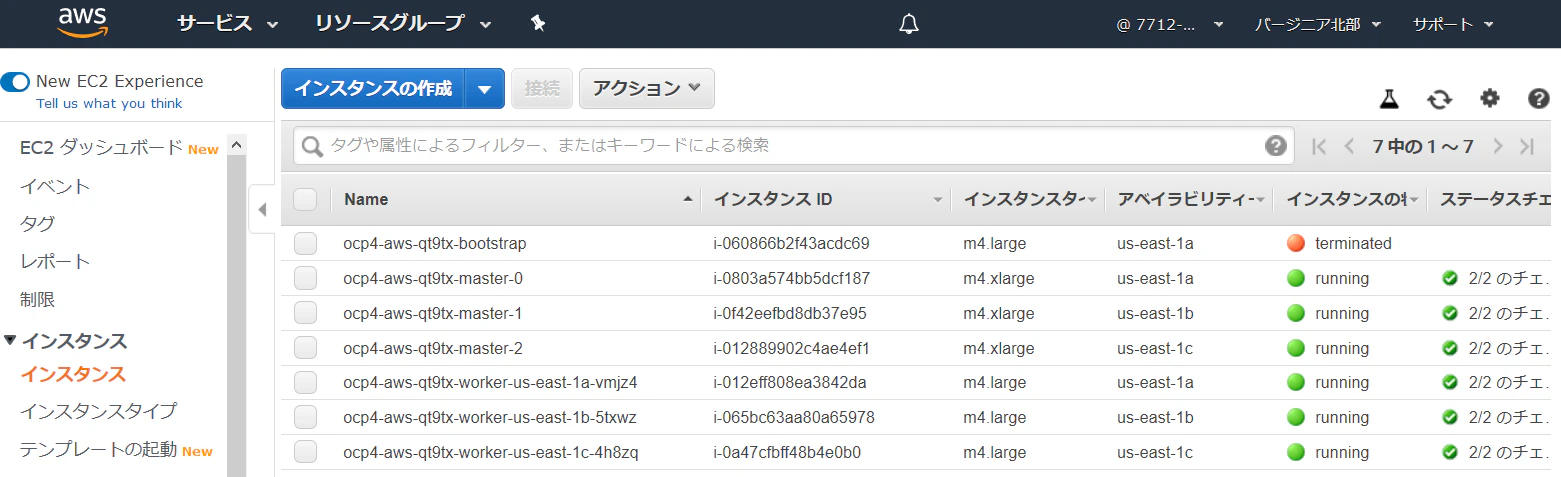Select all instances with header checkbox
1561x477 pixels.
[x=305, y=199]
